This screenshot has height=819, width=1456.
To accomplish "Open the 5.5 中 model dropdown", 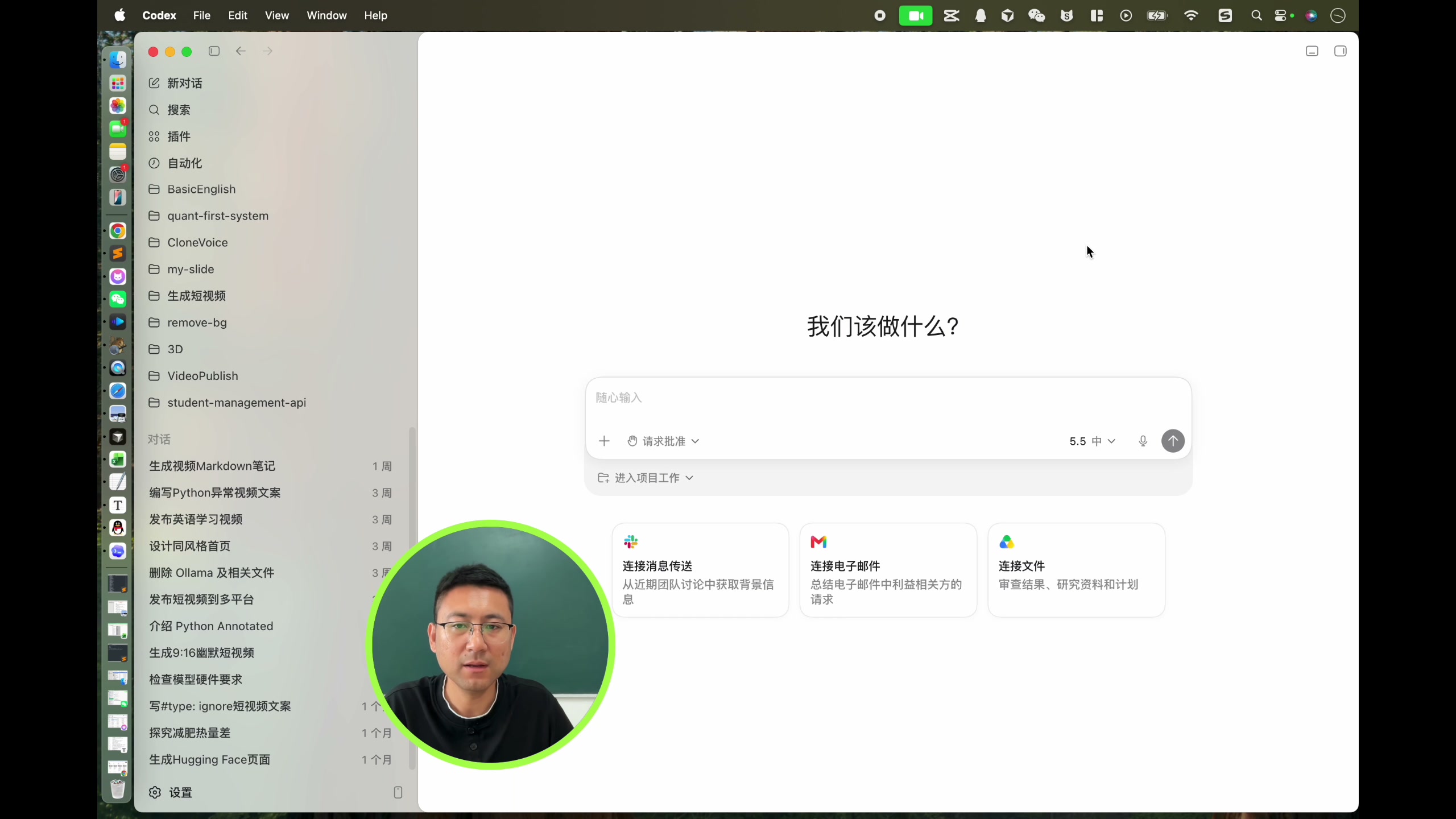I will pos(1092,441).
